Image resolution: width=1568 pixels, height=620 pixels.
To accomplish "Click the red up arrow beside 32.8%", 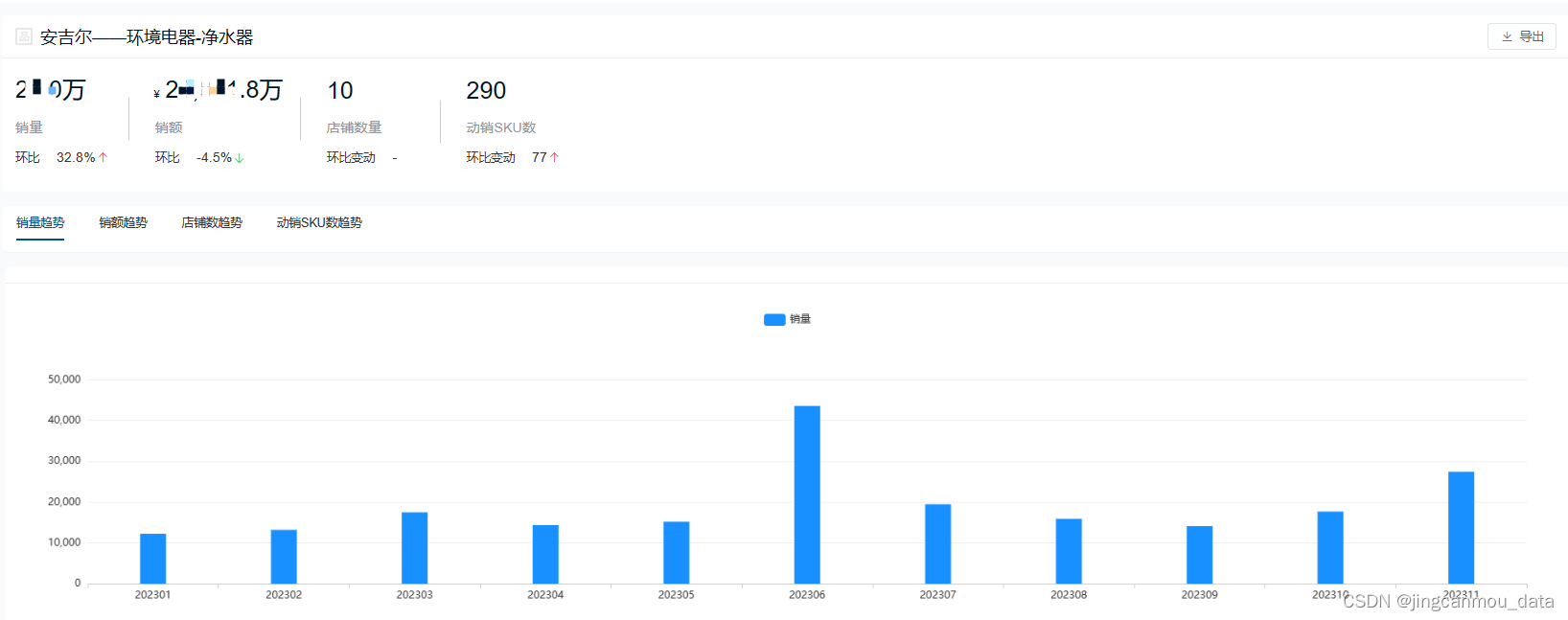I will click(x=104, y=157).
